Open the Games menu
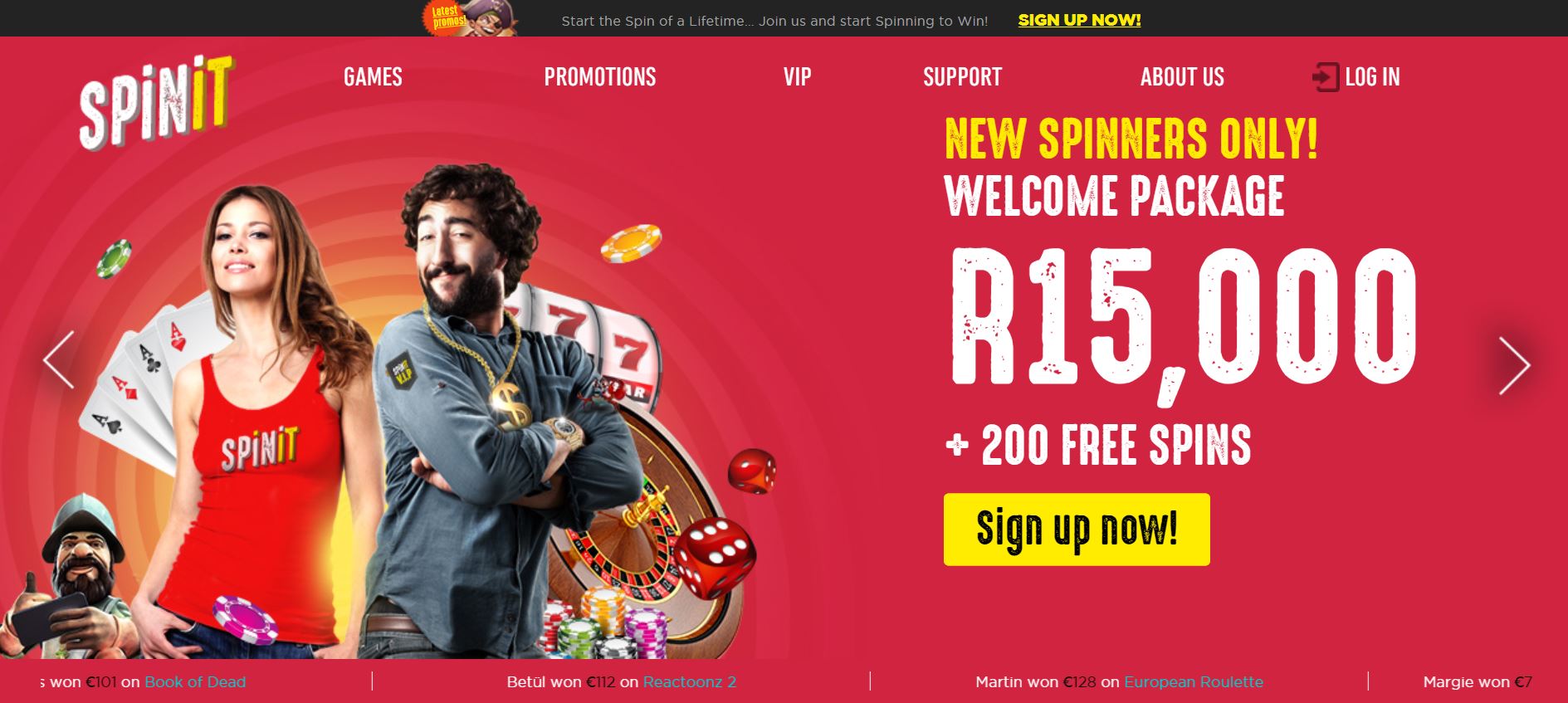 [x=373, y=77]
